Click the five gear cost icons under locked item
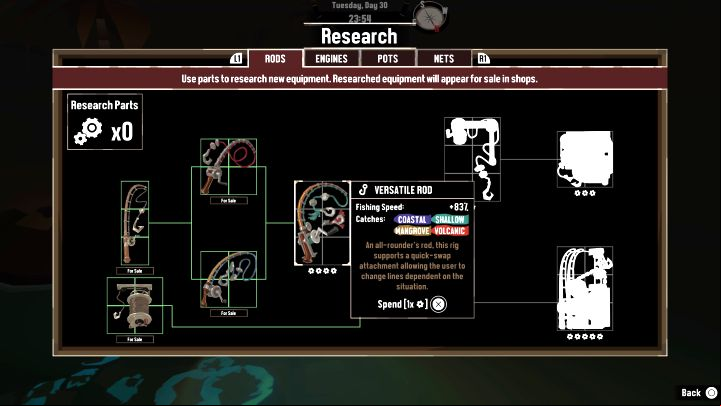 pos(585,337)
